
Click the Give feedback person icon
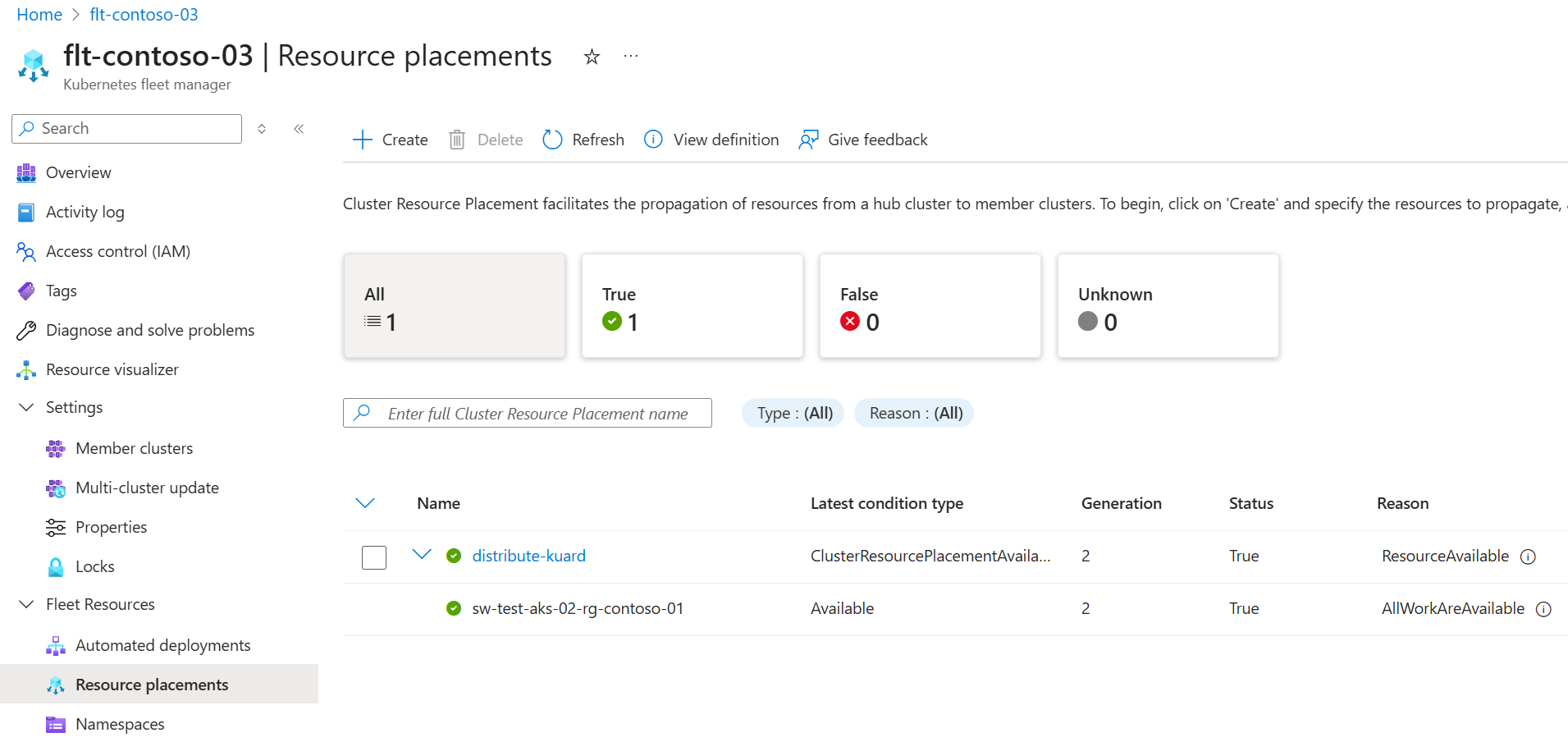pyautogui.click(x=808, y=140)
